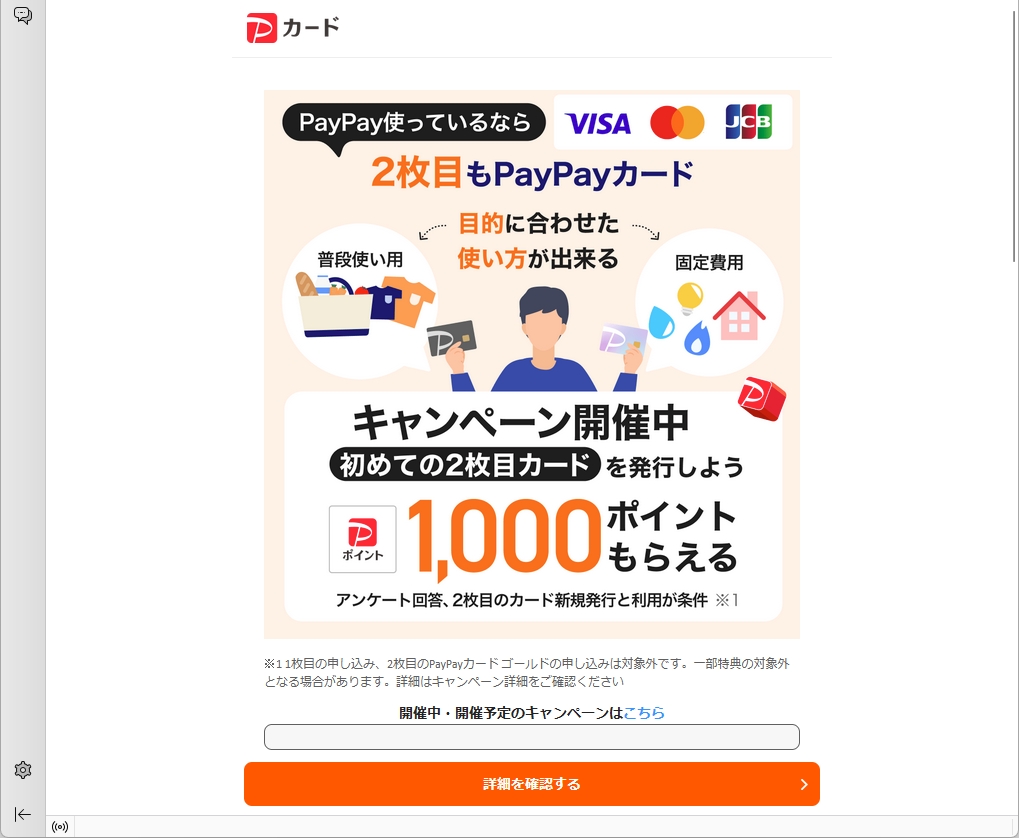The height and width of the screenshot is (838, 1019).
Task: Click the PayPay Card red logo
Action: click(262, 28)
